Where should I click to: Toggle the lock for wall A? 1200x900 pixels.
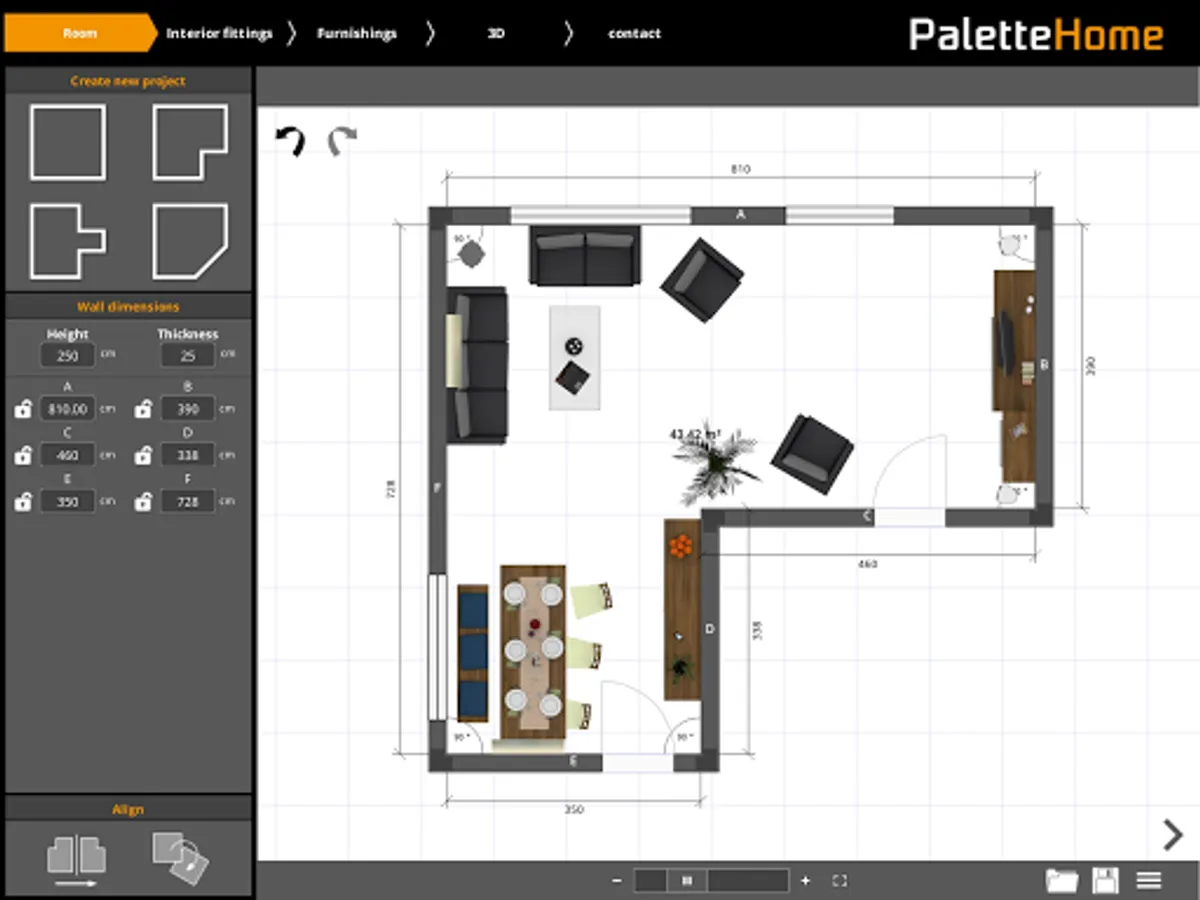(x=22, y=409)
